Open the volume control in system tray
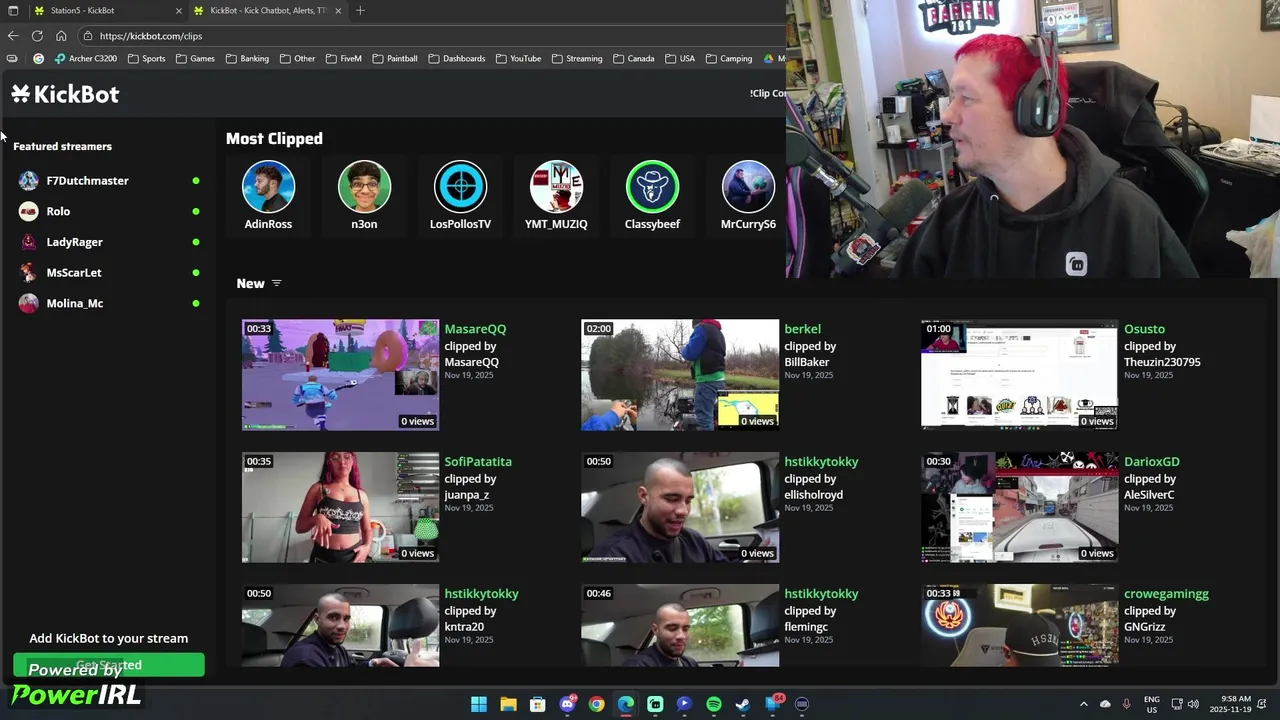1280x720 pixels. tap(1193, 704)
